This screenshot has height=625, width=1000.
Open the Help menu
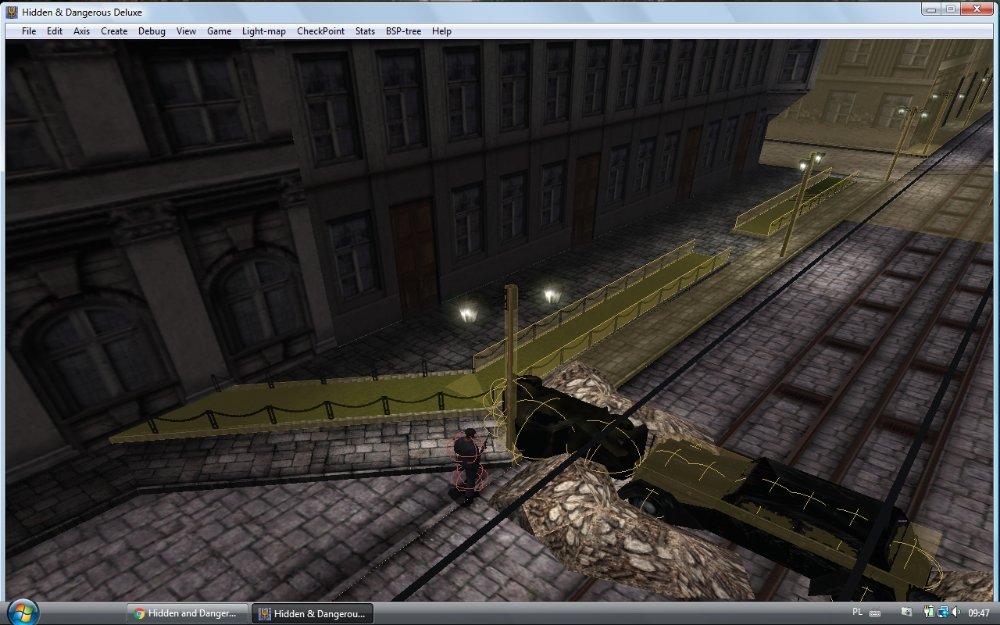[441, 31]
